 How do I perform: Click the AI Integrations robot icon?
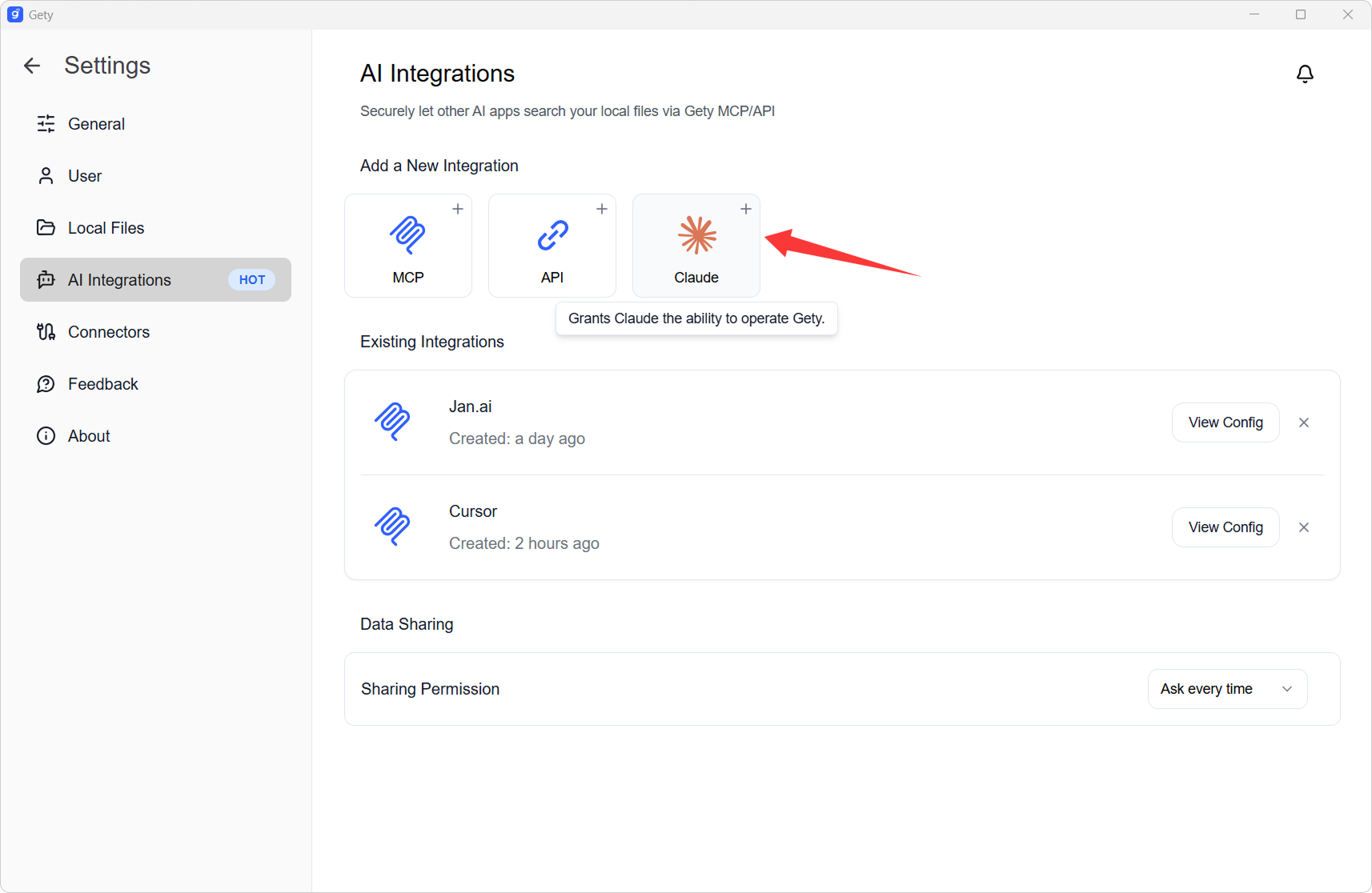(x=46, y=279)
